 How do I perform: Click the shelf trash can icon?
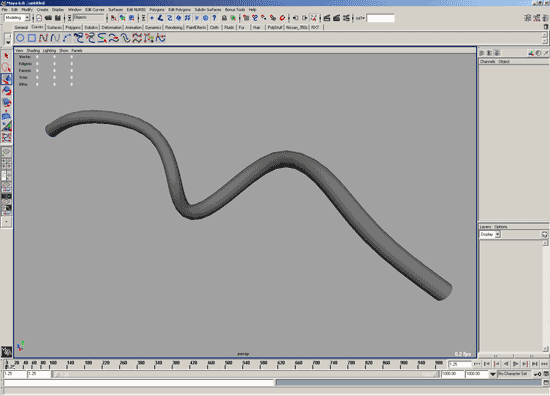(545, 27)
